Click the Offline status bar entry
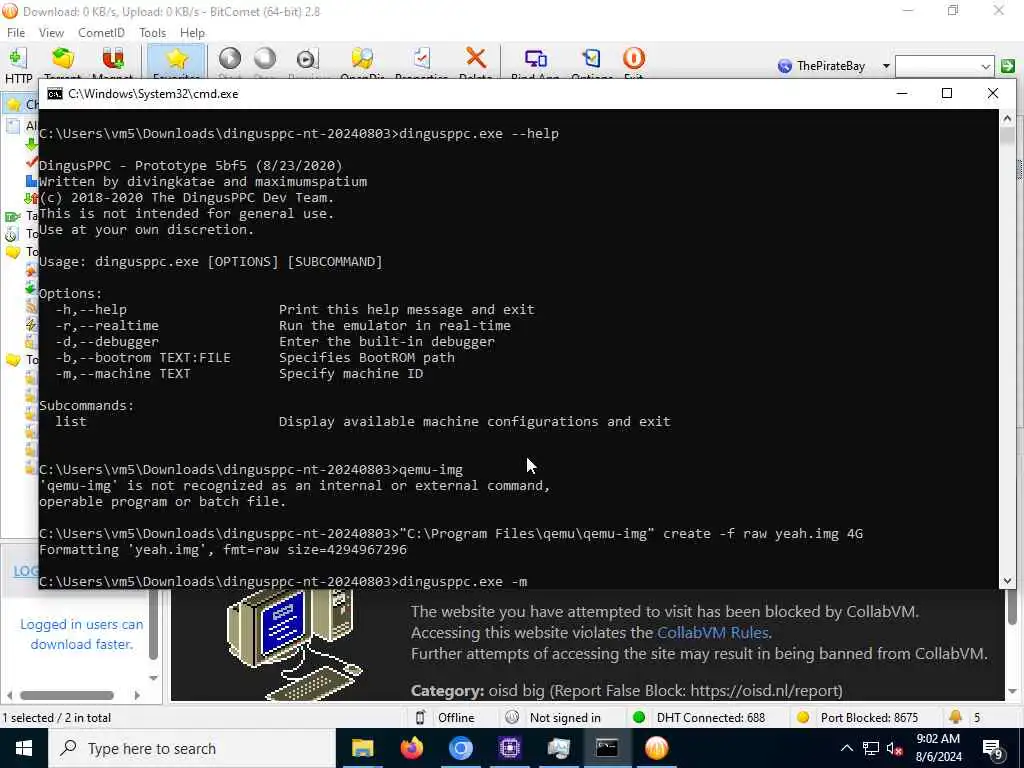This screenshot has width=1024, height=768. 456,718
